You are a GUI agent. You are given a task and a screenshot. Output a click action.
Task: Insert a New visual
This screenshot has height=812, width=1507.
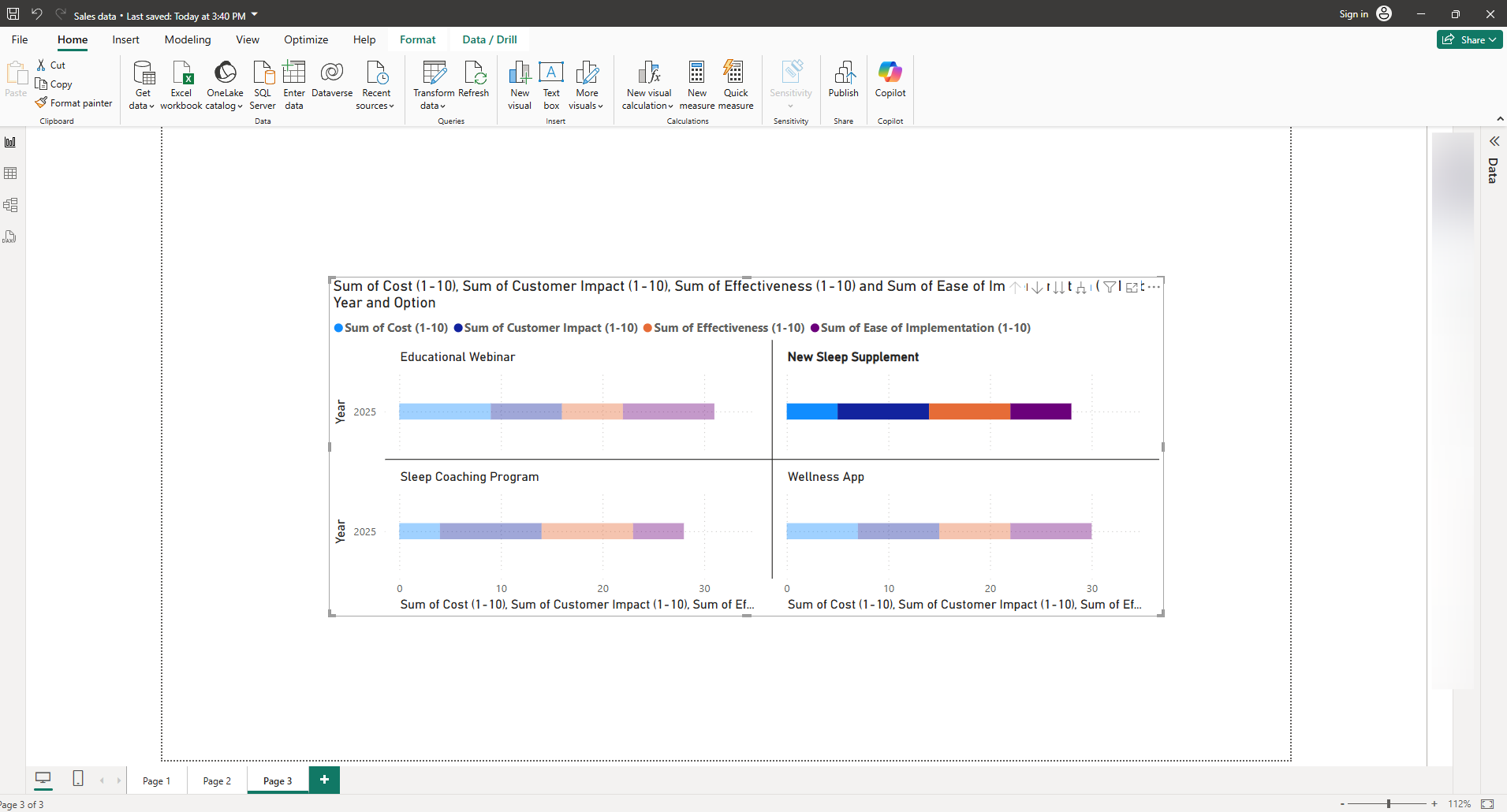pyautogui.click(x=520, y=86)
